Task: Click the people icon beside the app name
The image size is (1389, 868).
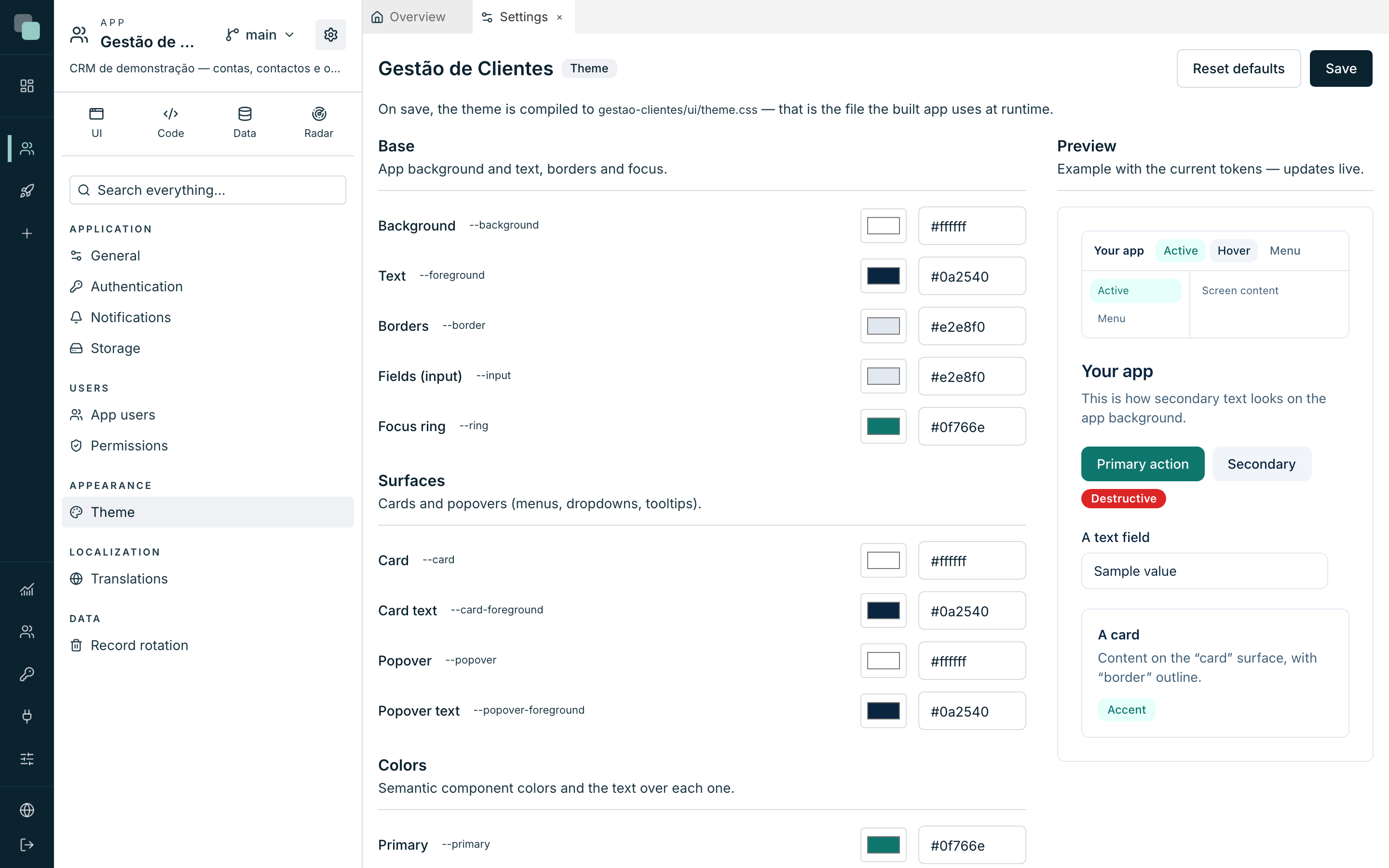Action: point(79,34)
